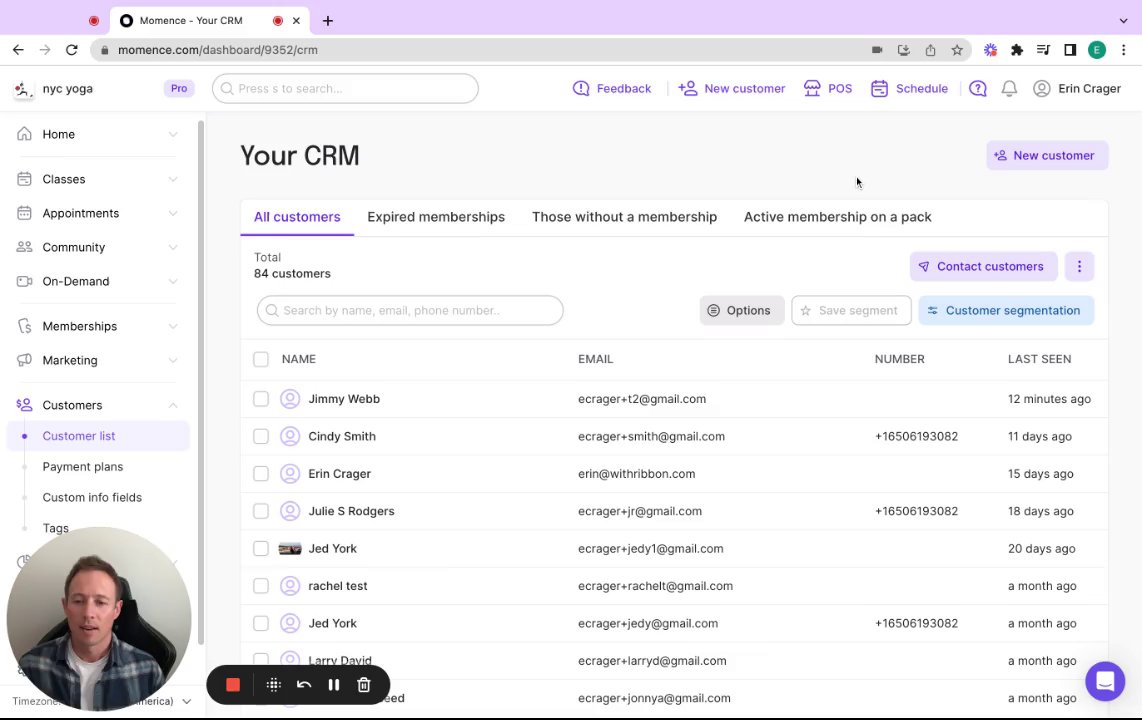1142x720 pixels.
Task: Open a new browser tab
Action: click(x=328, y=20)
